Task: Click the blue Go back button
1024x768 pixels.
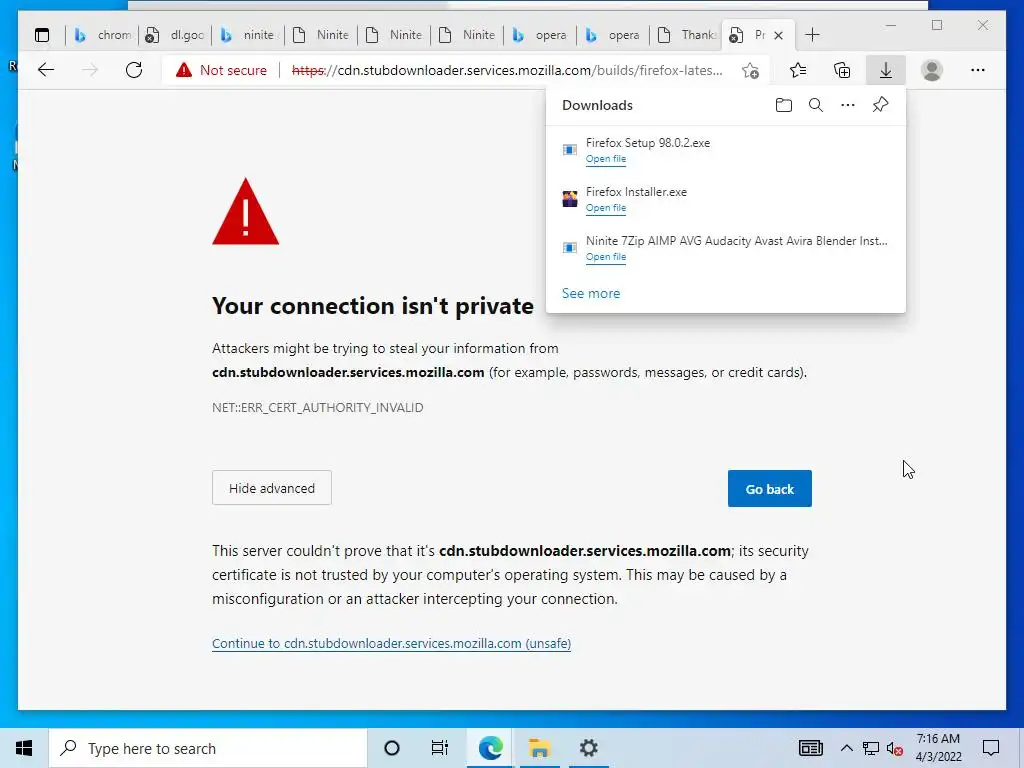Action: tap(769, 488)
